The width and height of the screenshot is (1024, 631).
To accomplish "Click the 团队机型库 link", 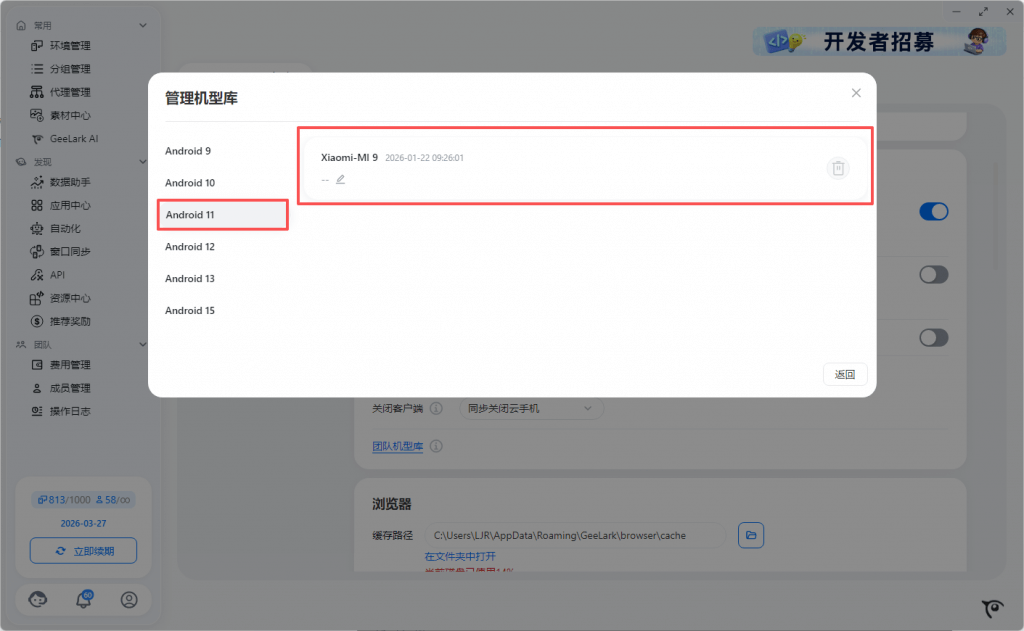I will pyautogui.click(x=398, y=446).
